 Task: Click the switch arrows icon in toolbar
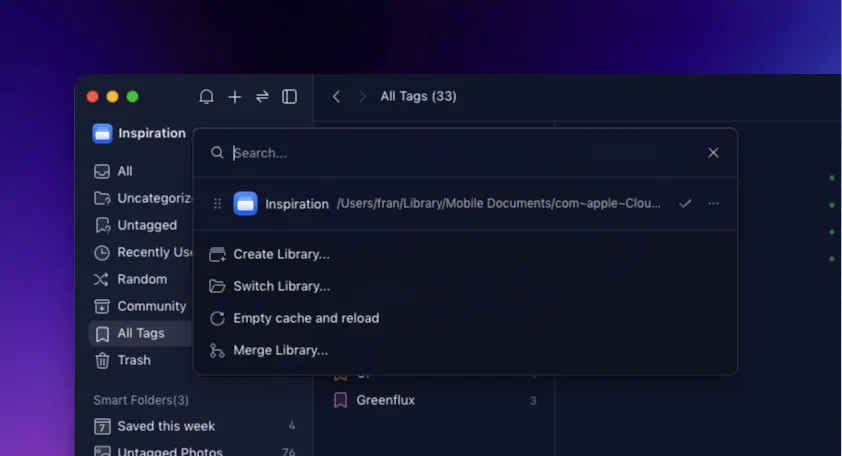(262, 97)
